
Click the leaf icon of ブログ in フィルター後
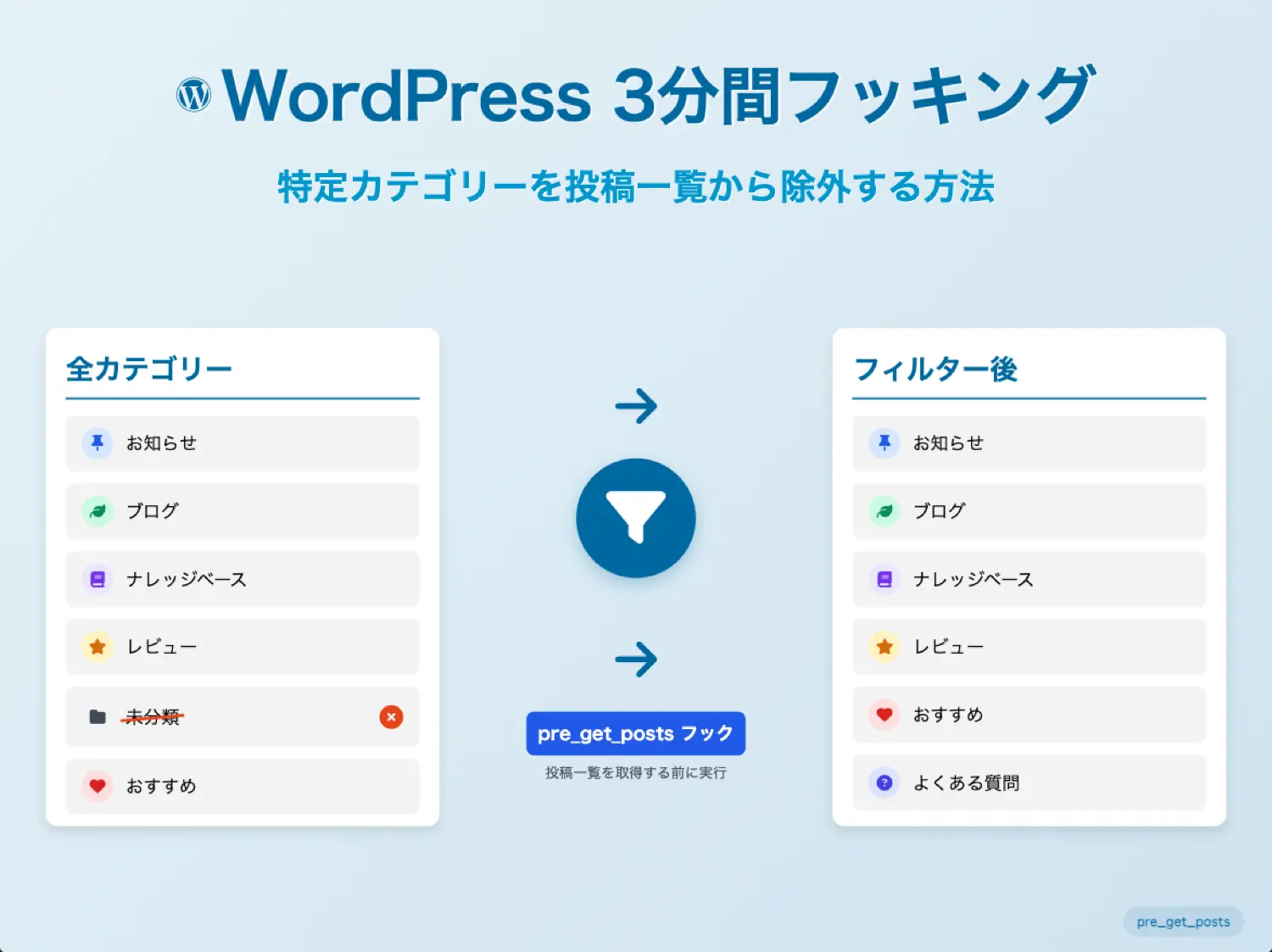coord(884,511)
